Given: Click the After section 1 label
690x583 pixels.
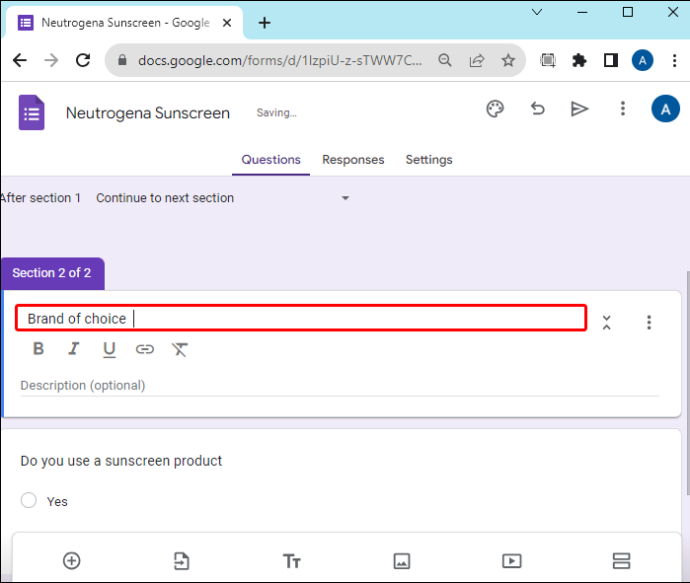Looking at the screenshot, I should coord(40,198).
